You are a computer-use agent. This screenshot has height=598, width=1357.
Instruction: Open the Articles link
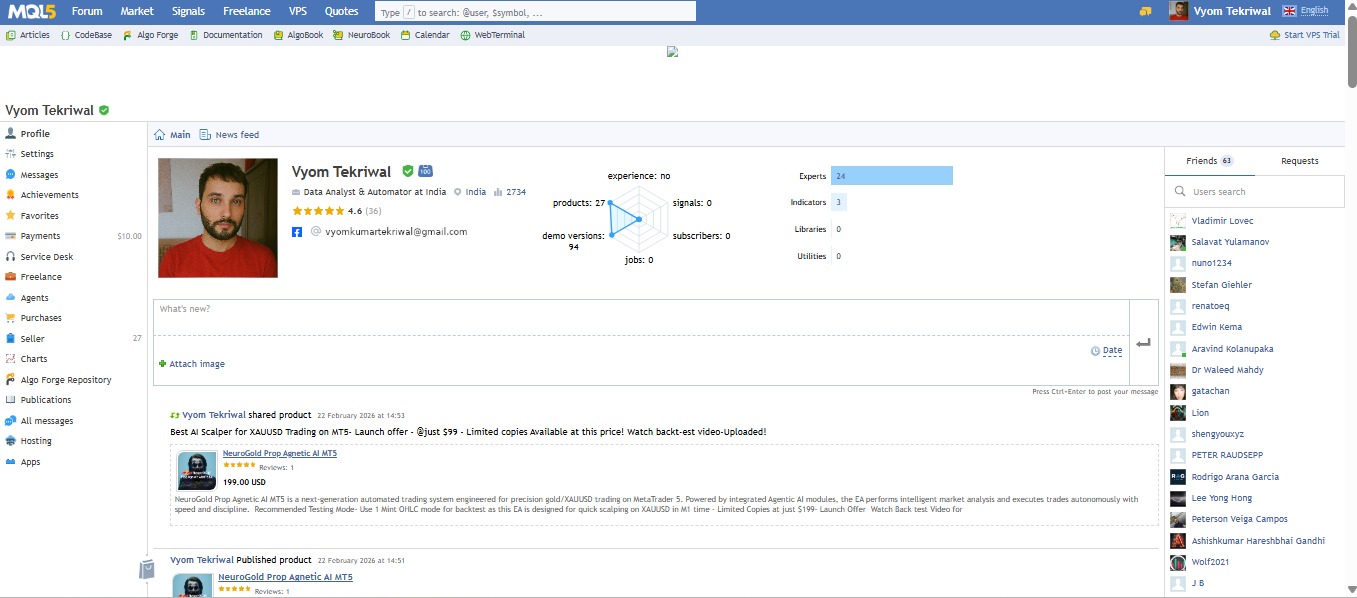pyautogui.click(x=28, y=35)
